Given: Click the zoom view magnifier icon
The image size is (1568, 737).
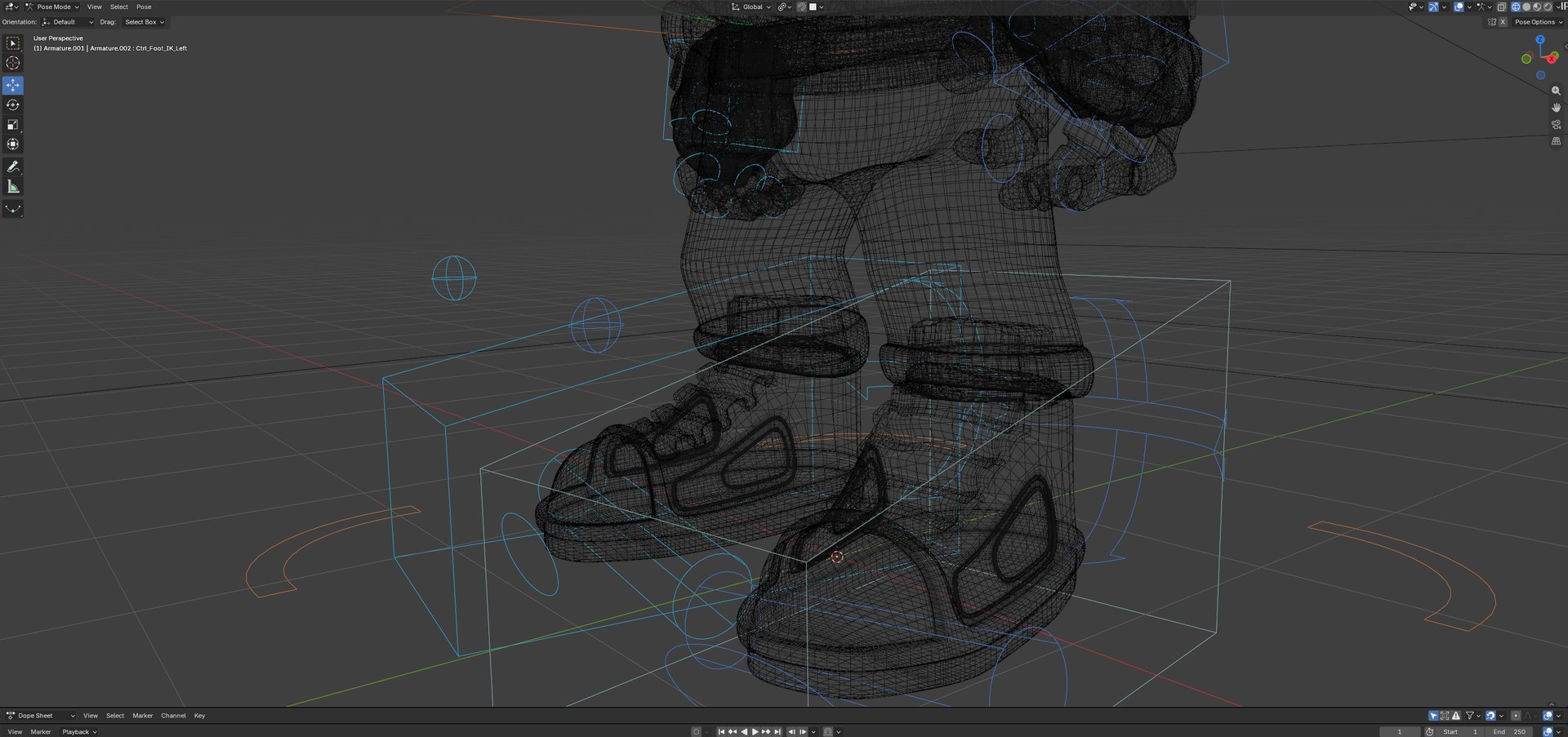Looking at the screenshot, I should [x=1556, y=91].
